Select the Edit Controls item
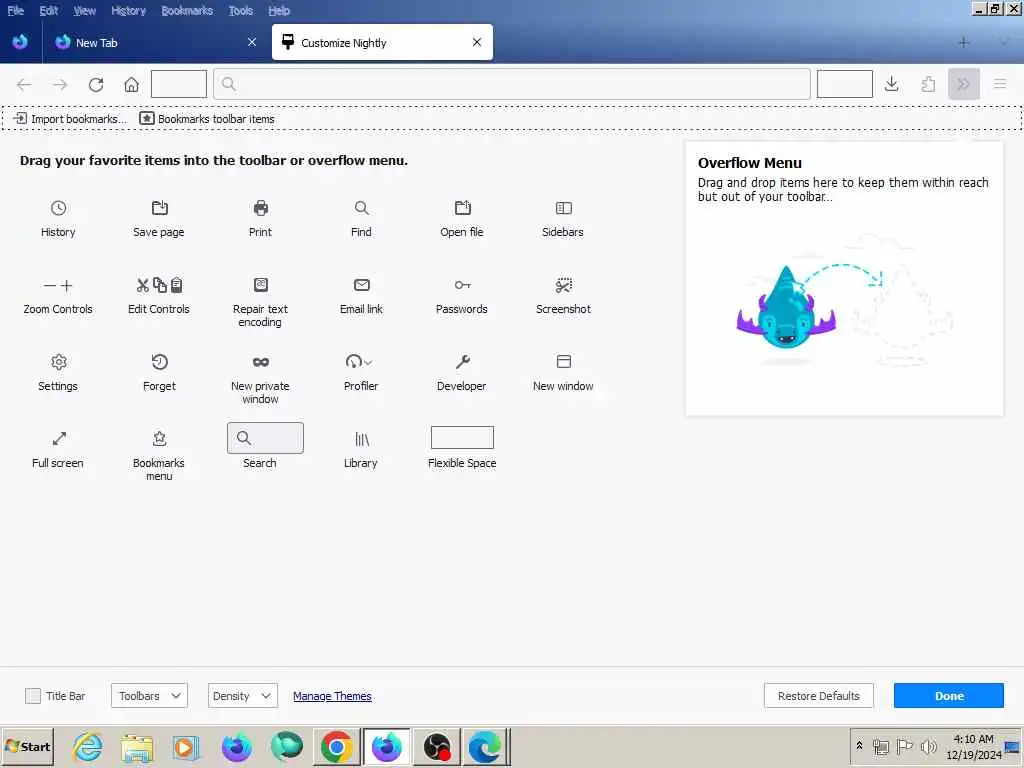This screenshot has height=768, width=1024. click(159, 296)
